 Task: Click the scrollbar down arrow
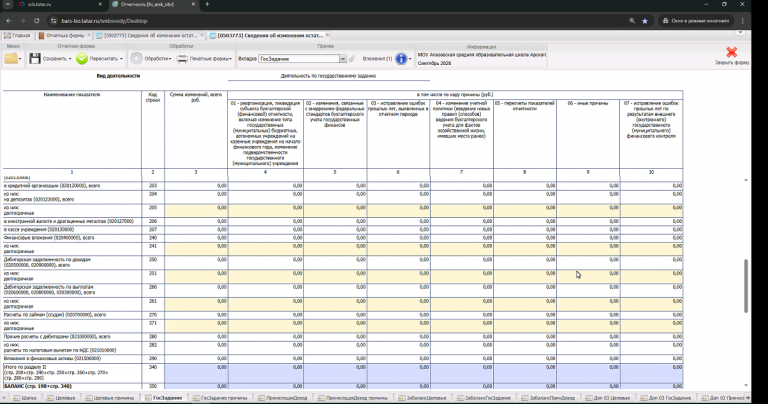746,385
